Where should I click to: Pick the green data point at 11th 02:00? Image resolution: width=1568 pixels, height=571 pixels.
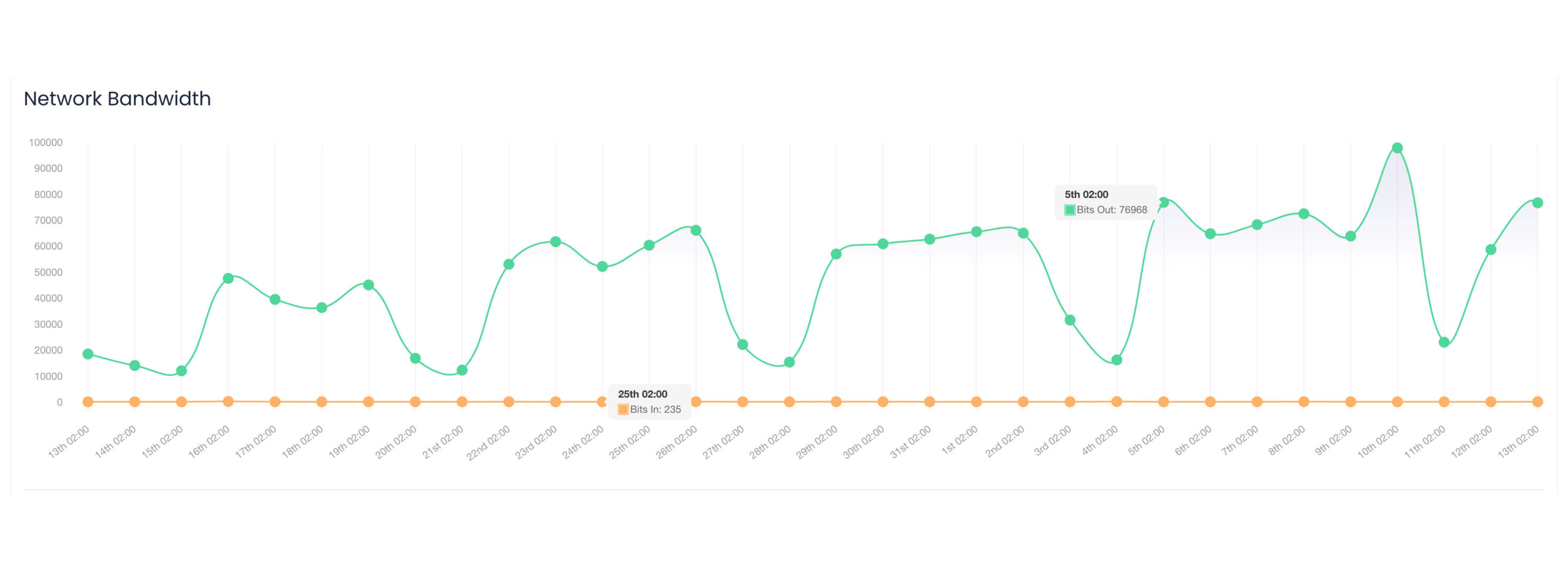click(1444, 342)
